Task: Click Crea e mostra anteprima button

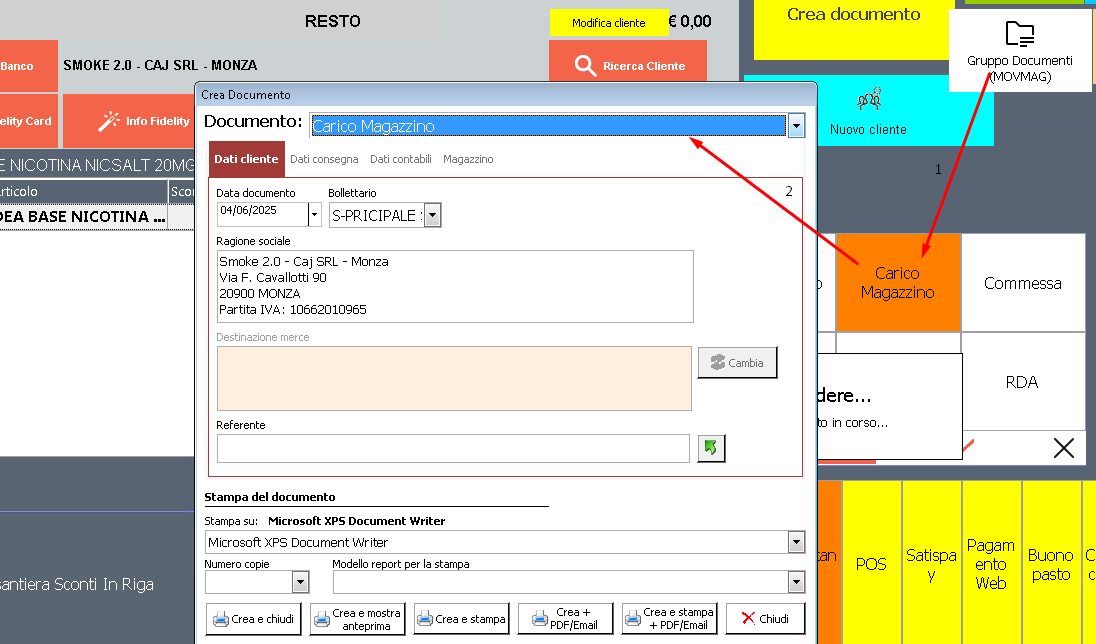Action: click(357, 619)
